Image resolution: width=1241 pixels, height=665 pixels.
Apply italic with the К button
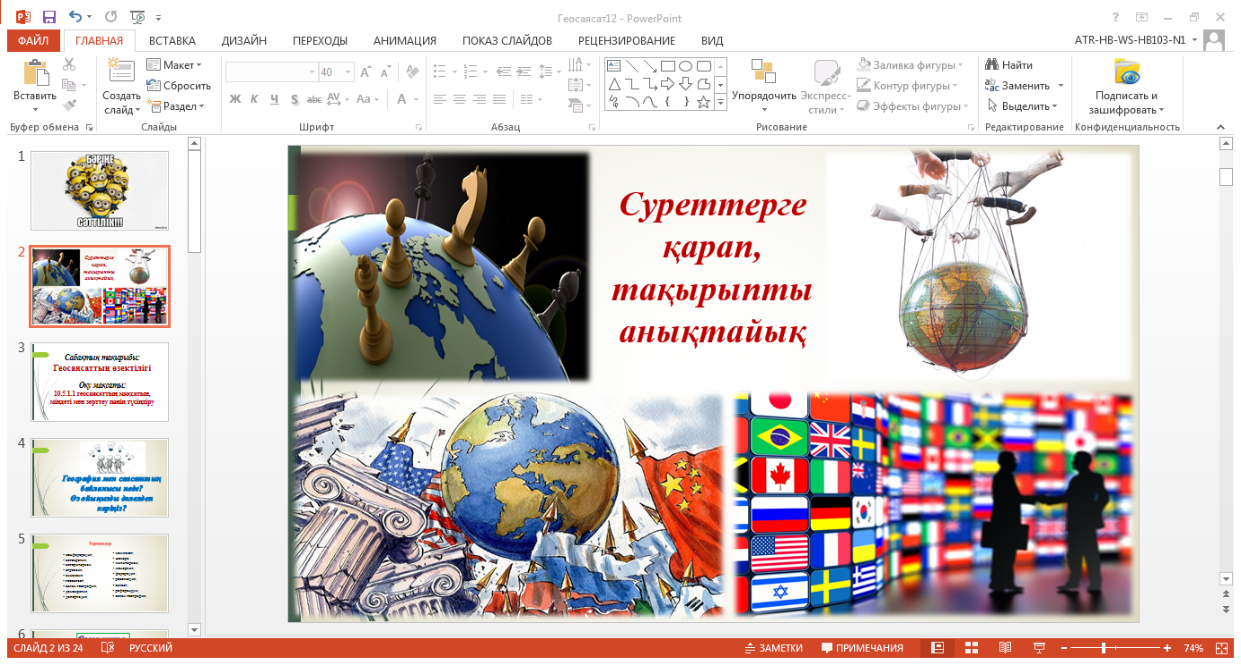(255, 99)
